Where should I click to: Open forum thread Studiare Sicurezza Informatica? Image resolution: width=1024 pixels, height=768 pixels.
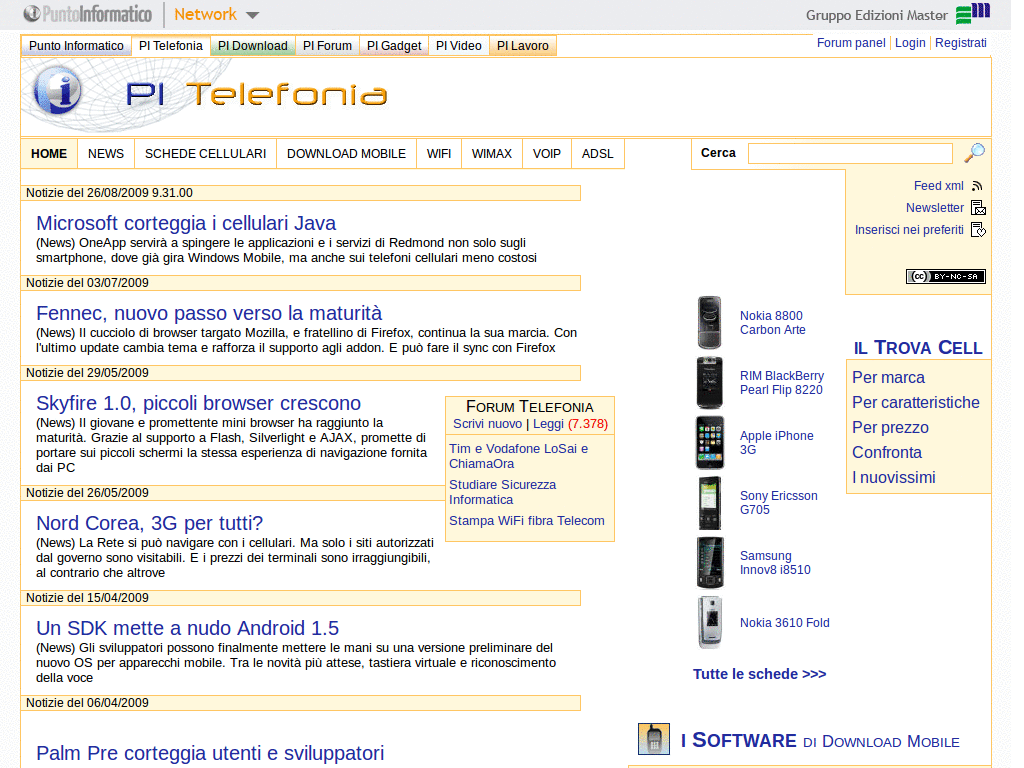502,492
